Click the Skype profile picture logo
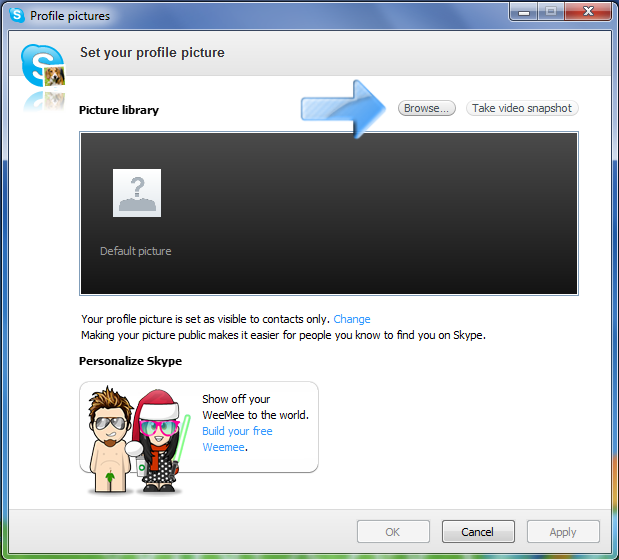 pyautogui.click(x=43, y=66)
